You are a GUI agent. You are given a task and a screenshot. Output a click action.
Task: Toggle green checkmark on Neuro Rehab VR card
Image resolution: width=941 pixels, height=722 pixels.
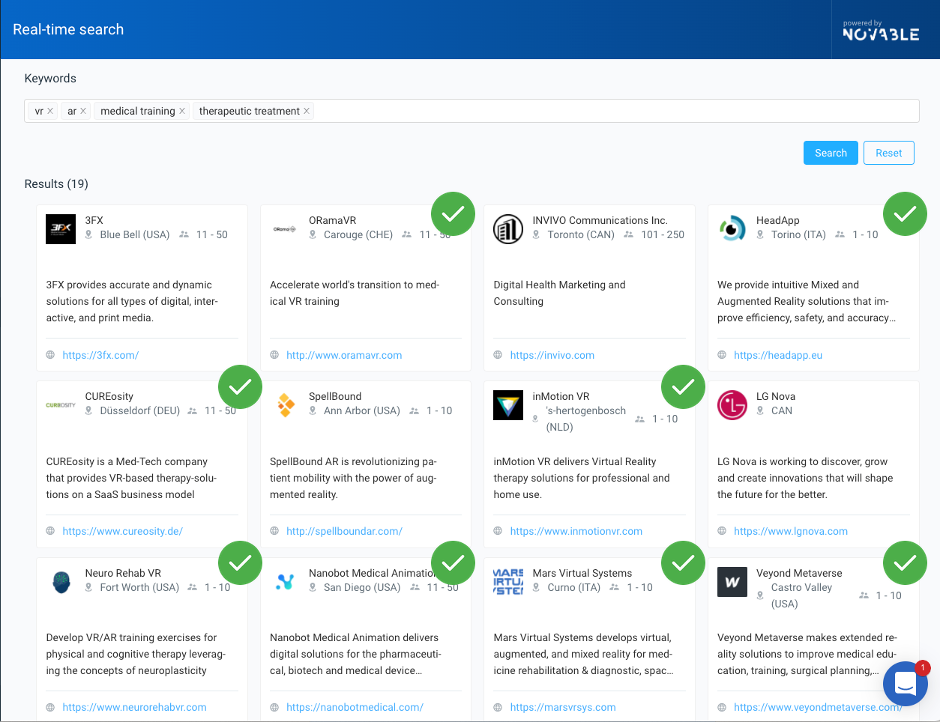(240, 563)
